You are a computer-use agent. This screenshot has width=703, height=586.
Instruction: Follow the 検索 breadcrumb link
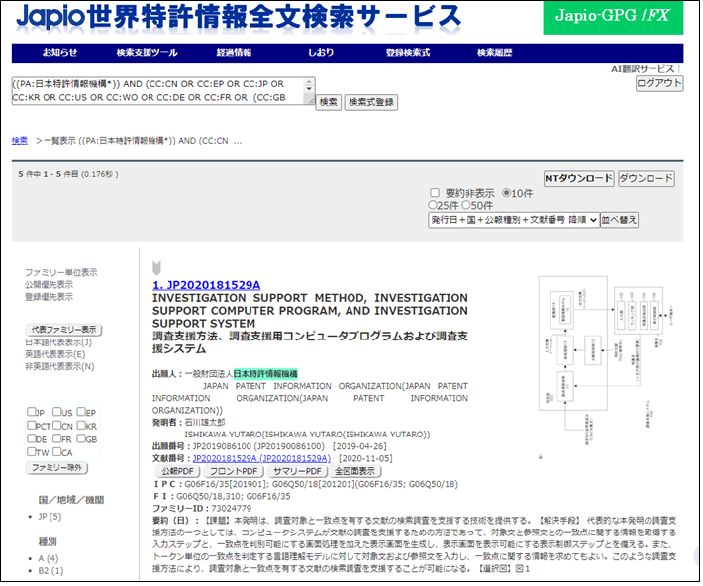click(x=20, y=141)
